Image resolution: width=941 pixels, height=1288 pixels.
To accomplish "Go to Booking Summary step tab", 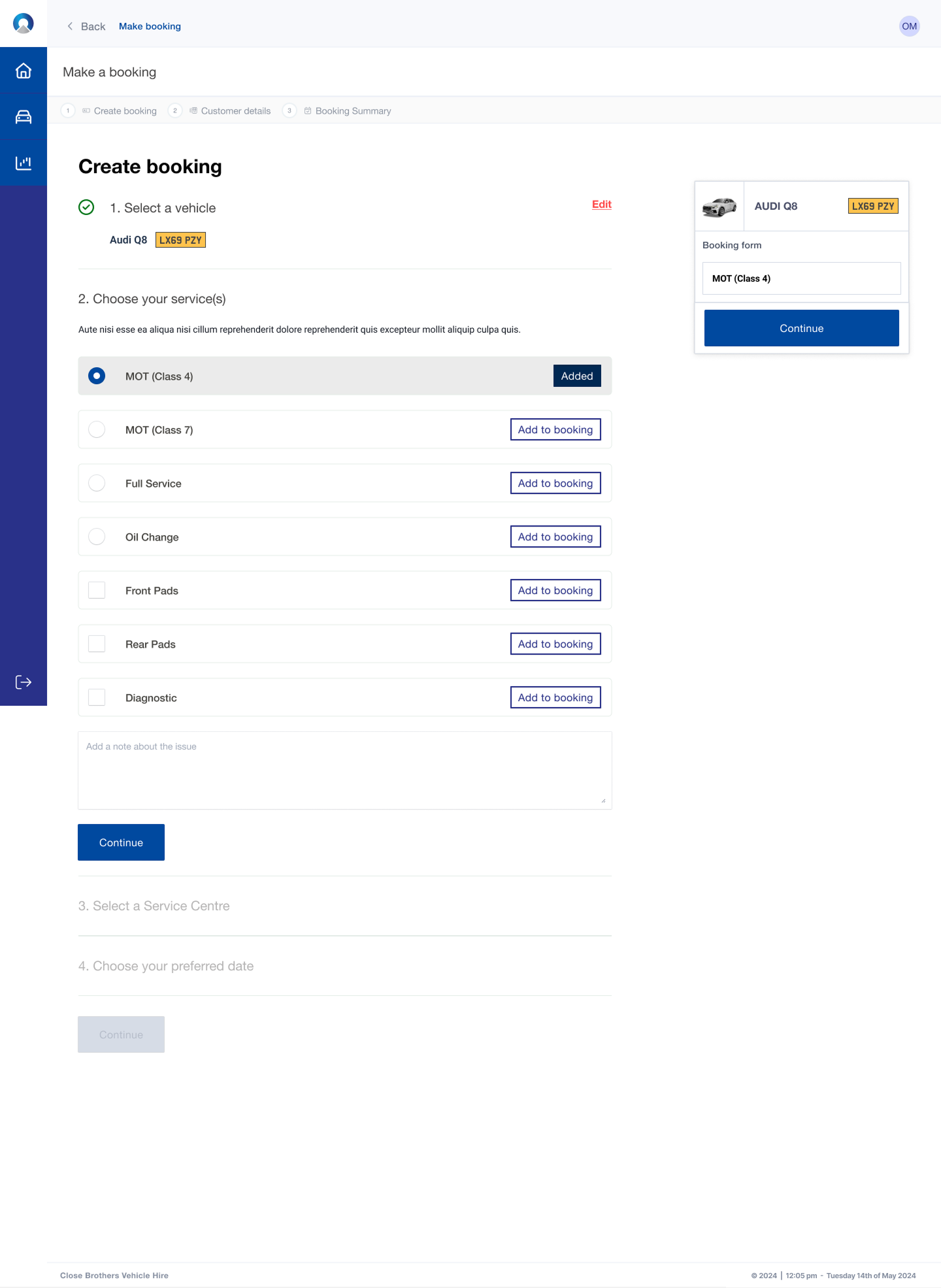I will coord(348,111).
